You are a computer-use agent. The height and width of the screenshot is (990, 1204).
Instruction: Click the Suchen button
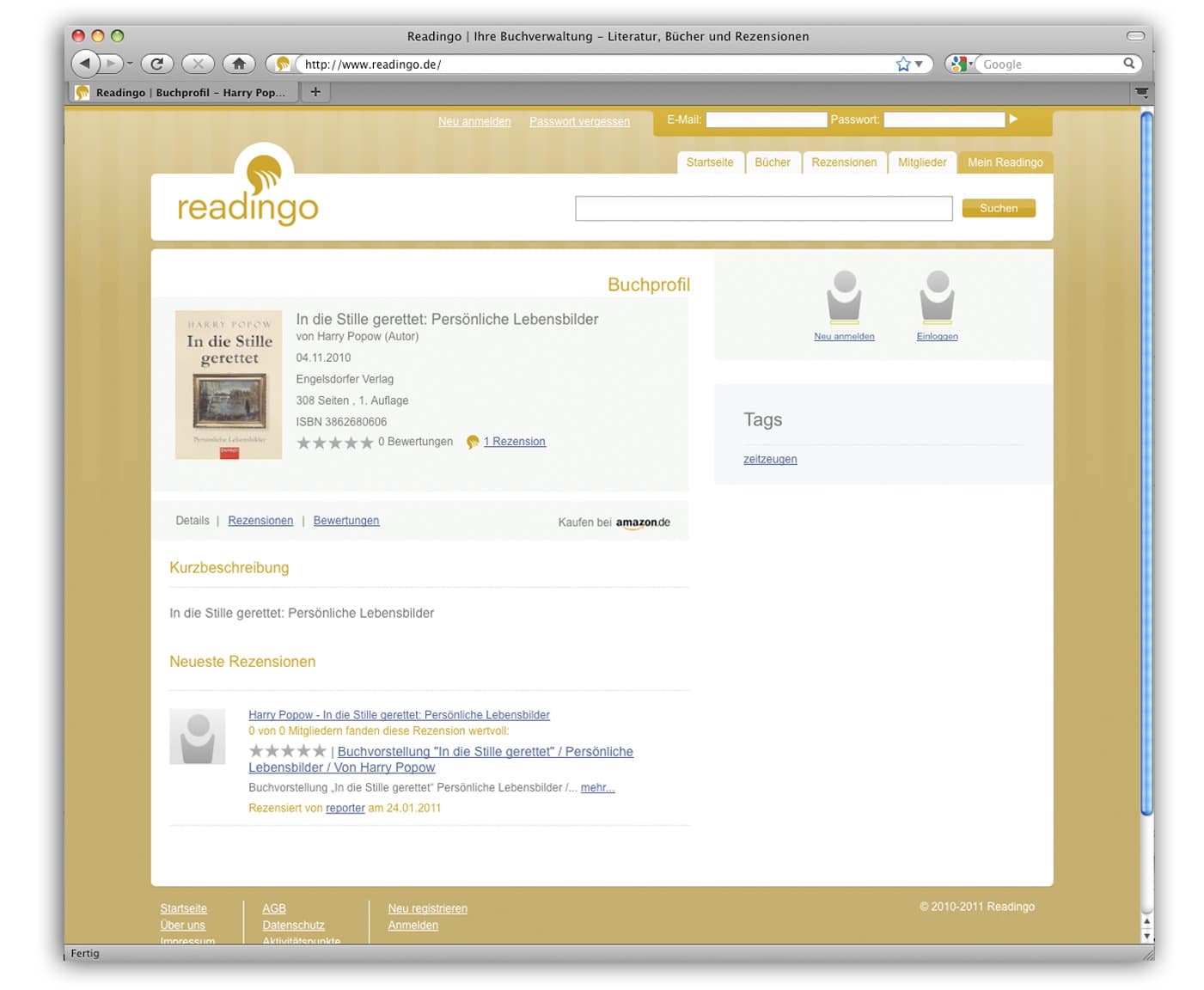[999, 208]
